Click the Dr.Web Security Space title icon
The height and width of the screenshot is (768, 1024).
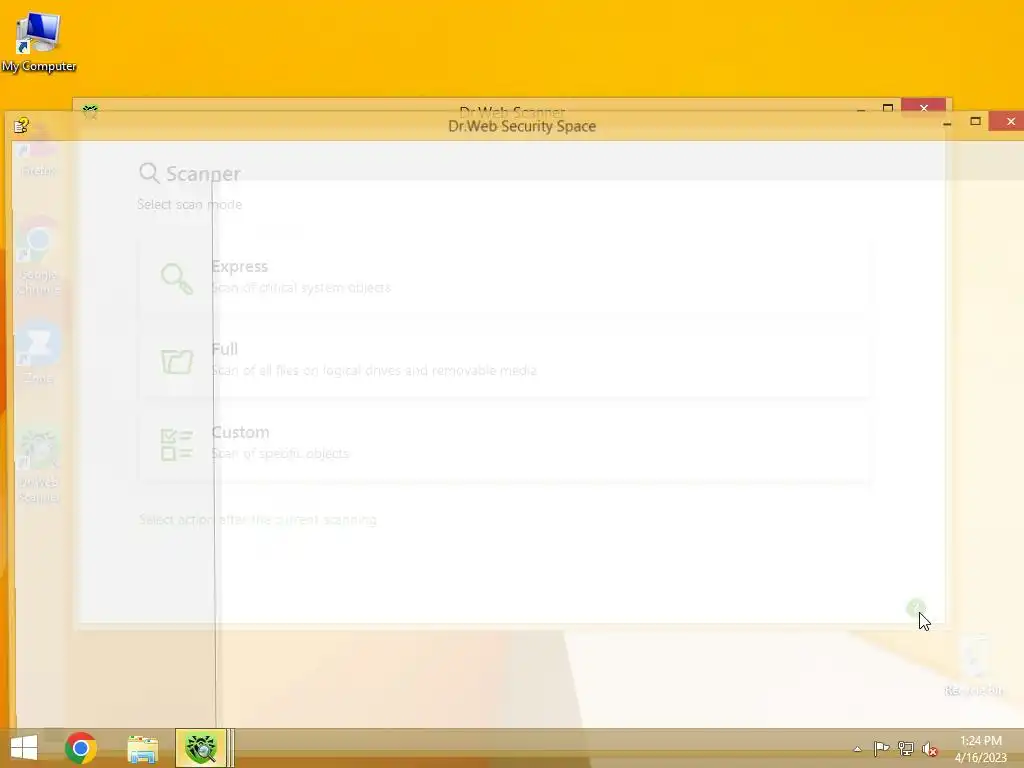21,125
